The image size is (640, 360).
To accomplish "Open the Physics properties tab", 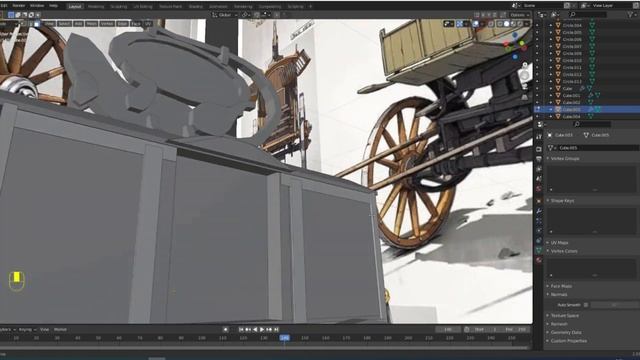I will tap(539, 230).
